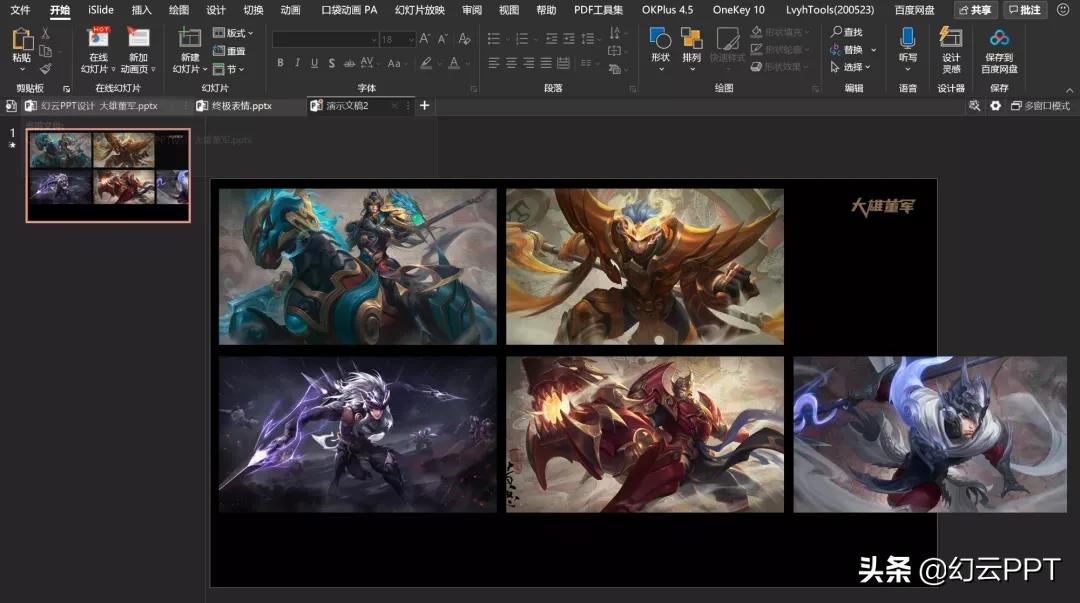
Task: Open 设计灵感 design ideas
Action: pos(951,50)
